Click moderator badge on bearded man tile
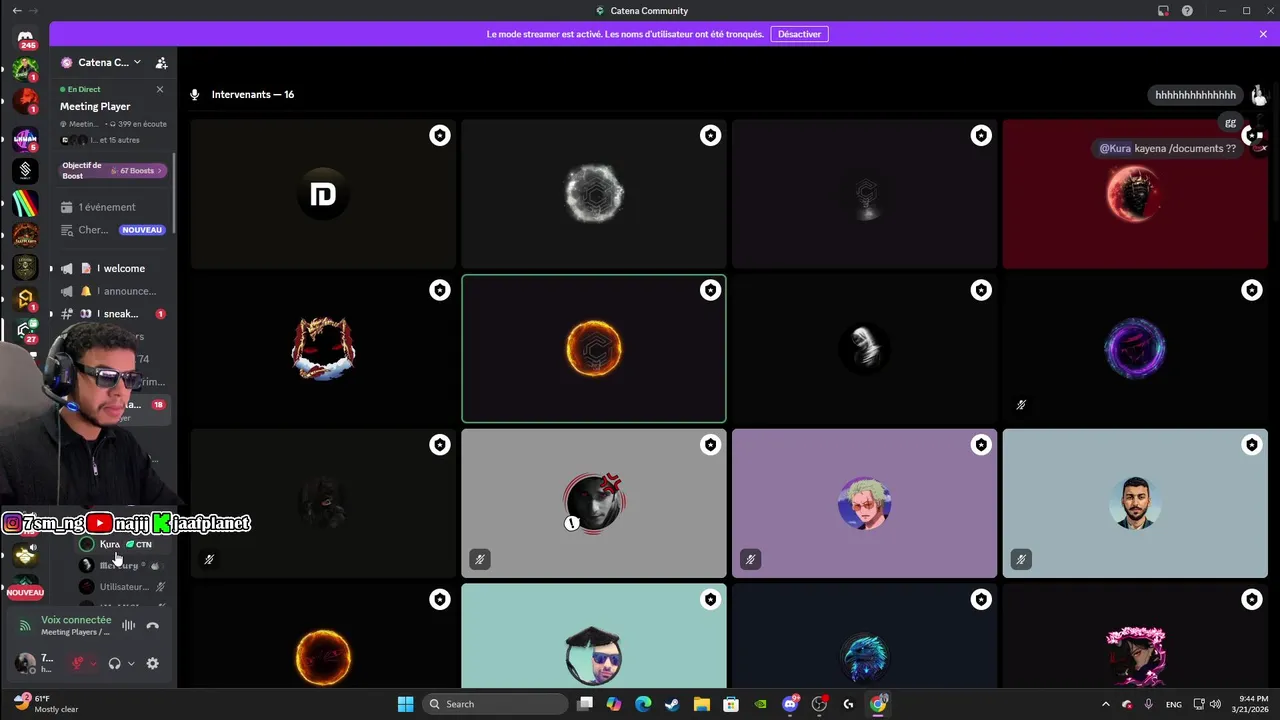 [1252, 444]
